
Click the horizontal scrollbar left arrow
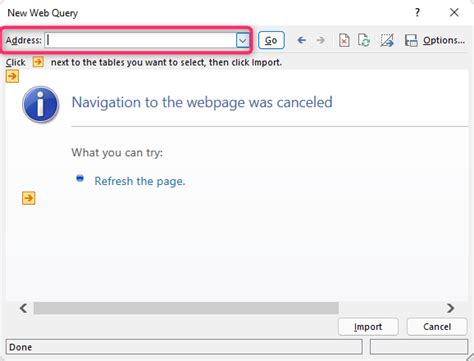23,308
